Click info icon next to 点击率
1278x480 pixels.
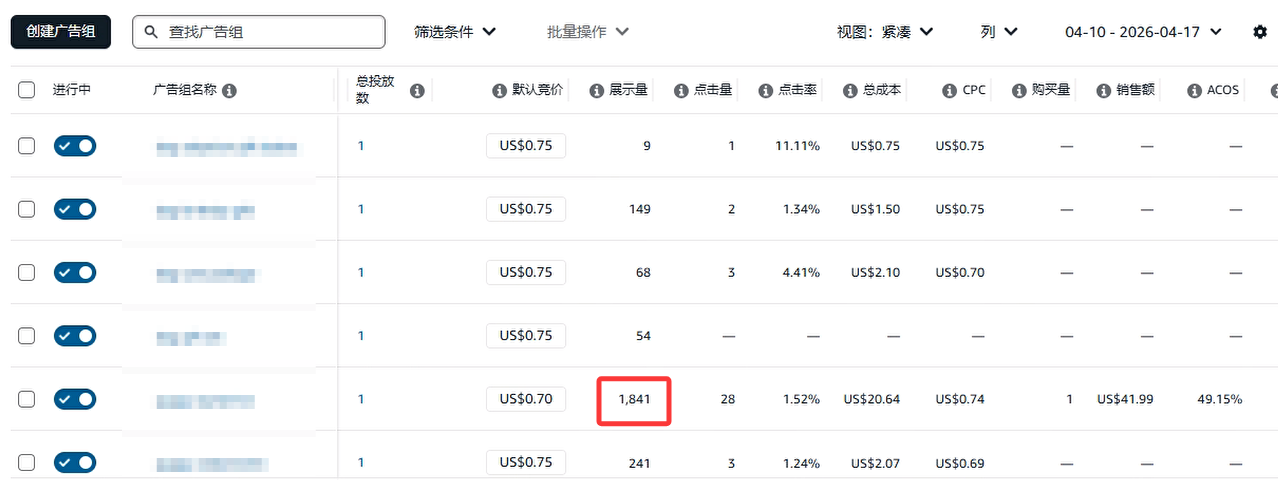pos(766,91)
